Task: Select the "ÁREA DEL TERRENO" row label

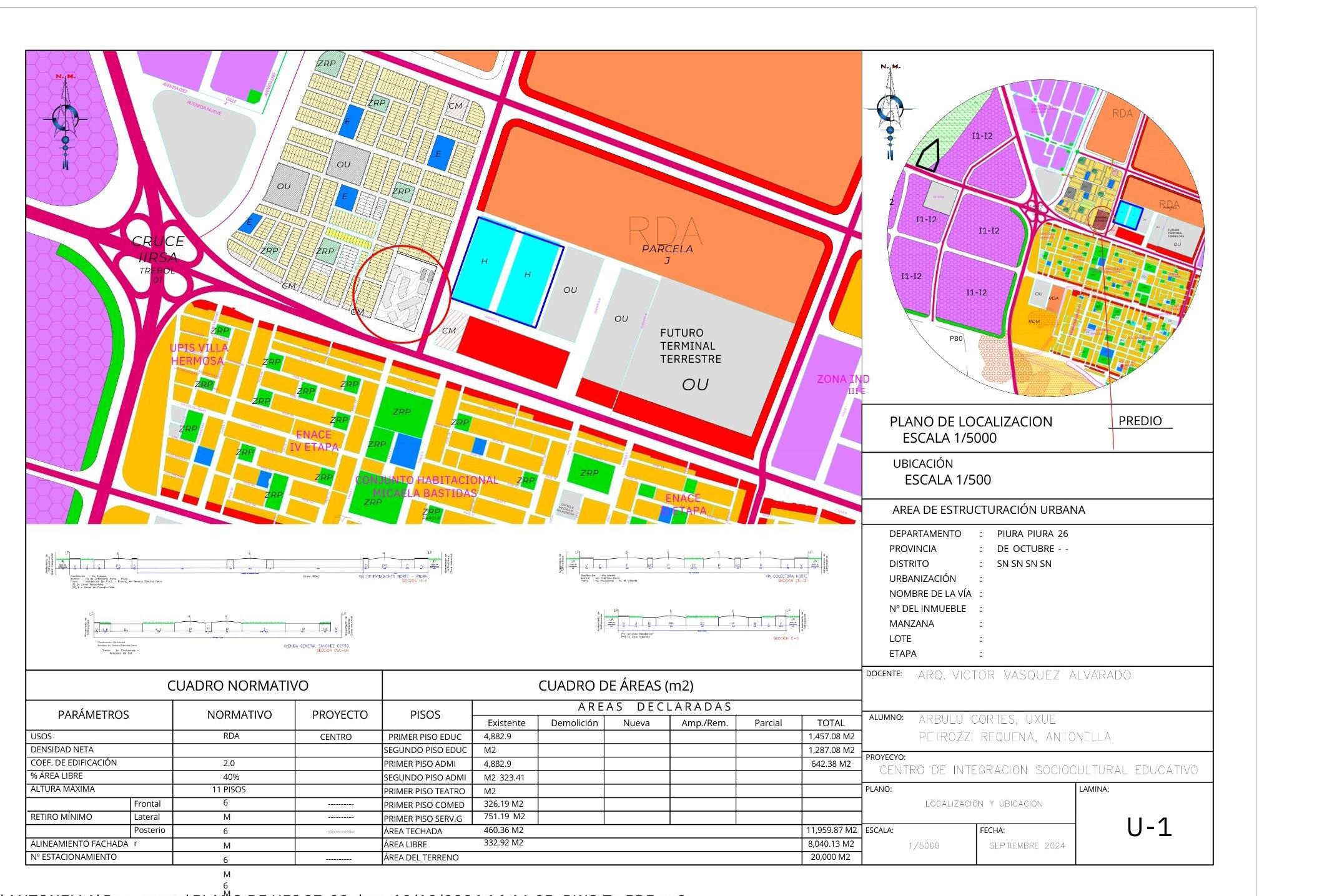Action: pyautogui.click(x=421, y=857)
